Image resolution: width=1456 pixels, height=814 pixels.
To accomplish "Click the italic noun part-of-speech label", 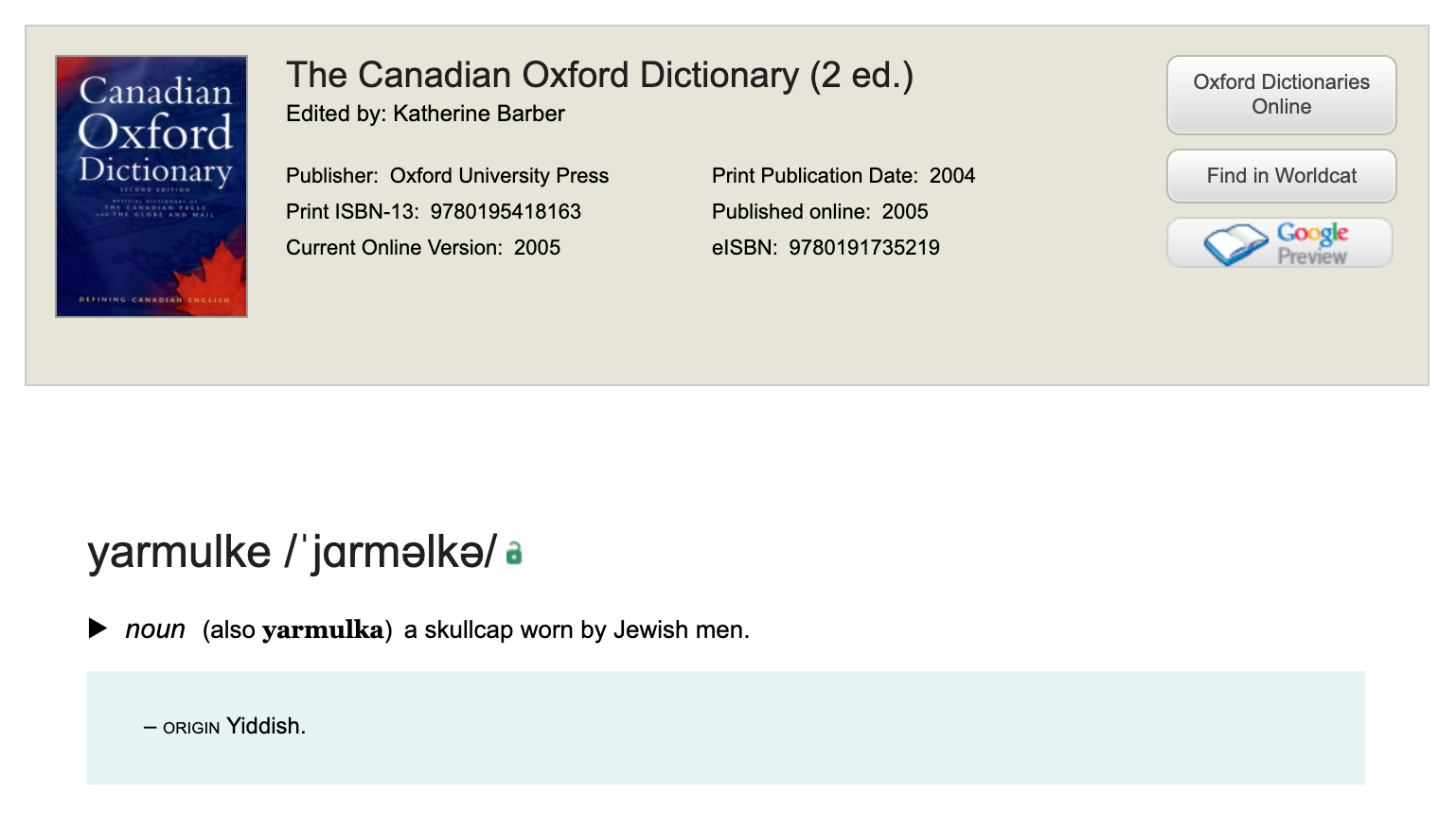I will click(x=155, y=630).
